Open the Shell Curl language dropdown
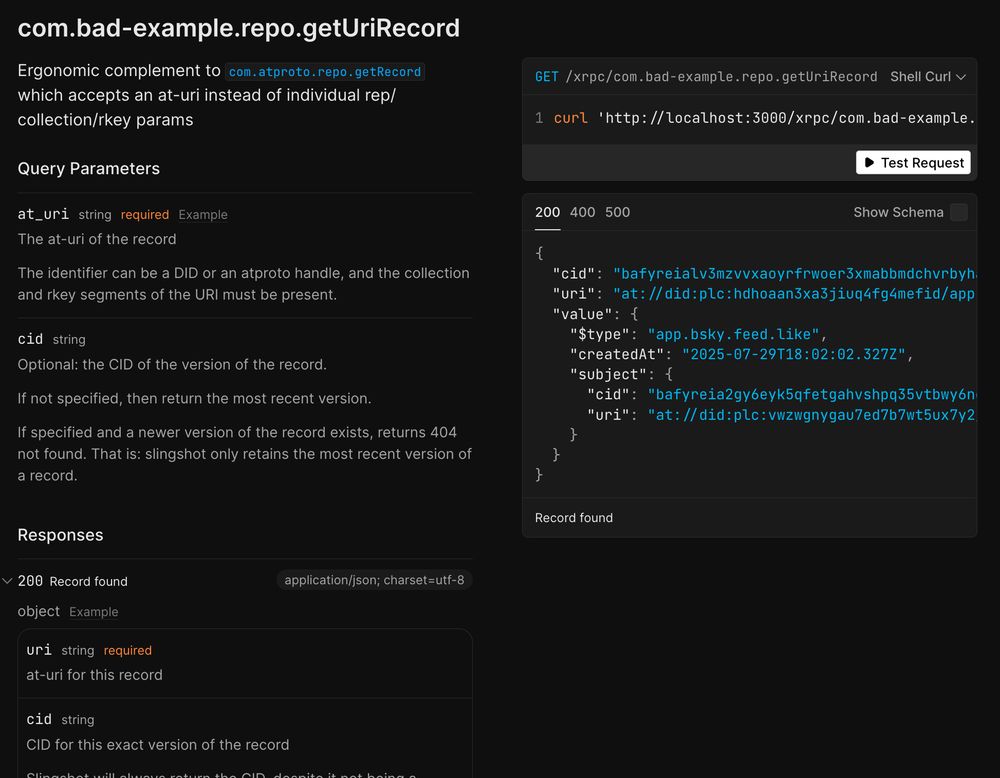This screenshot has width=1000, height=778. click(927, 77)
